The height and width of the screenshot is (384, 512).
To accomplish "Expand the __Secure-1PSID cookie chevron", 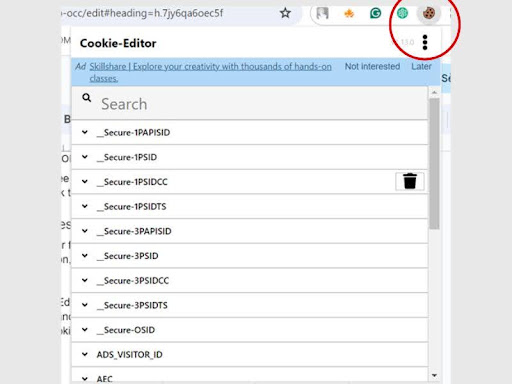I will (85, 157).
